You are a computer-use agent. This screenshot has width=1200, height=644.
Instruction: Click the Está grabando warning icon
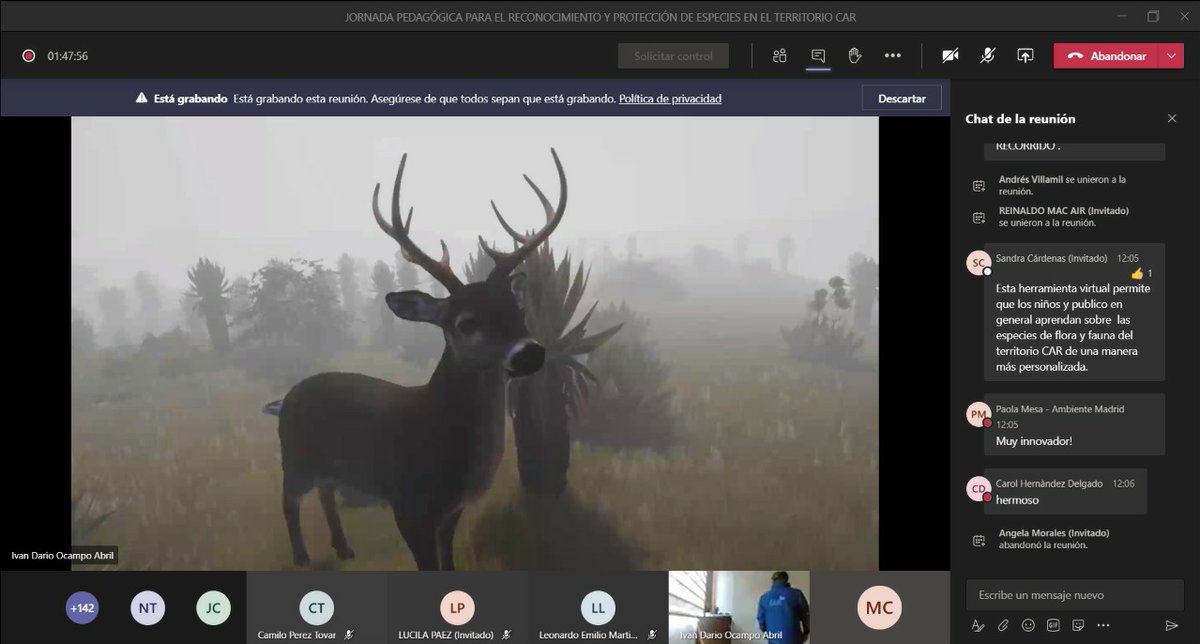(142, 99)
